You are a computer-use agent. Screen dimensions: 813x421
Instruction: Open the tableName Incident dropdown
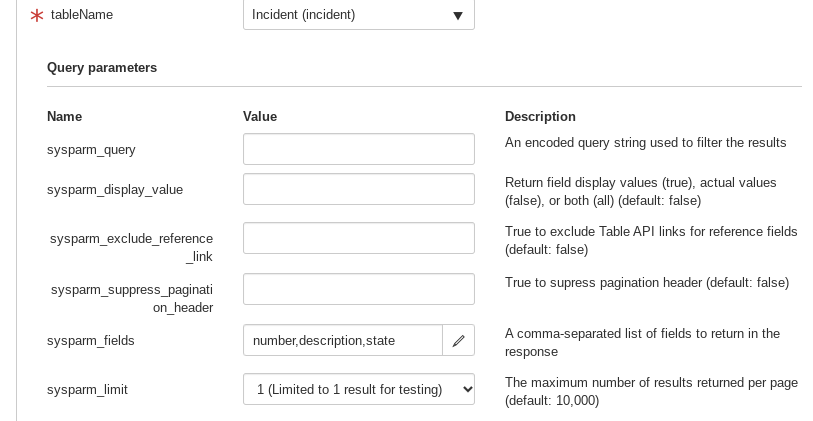(358, 15)
